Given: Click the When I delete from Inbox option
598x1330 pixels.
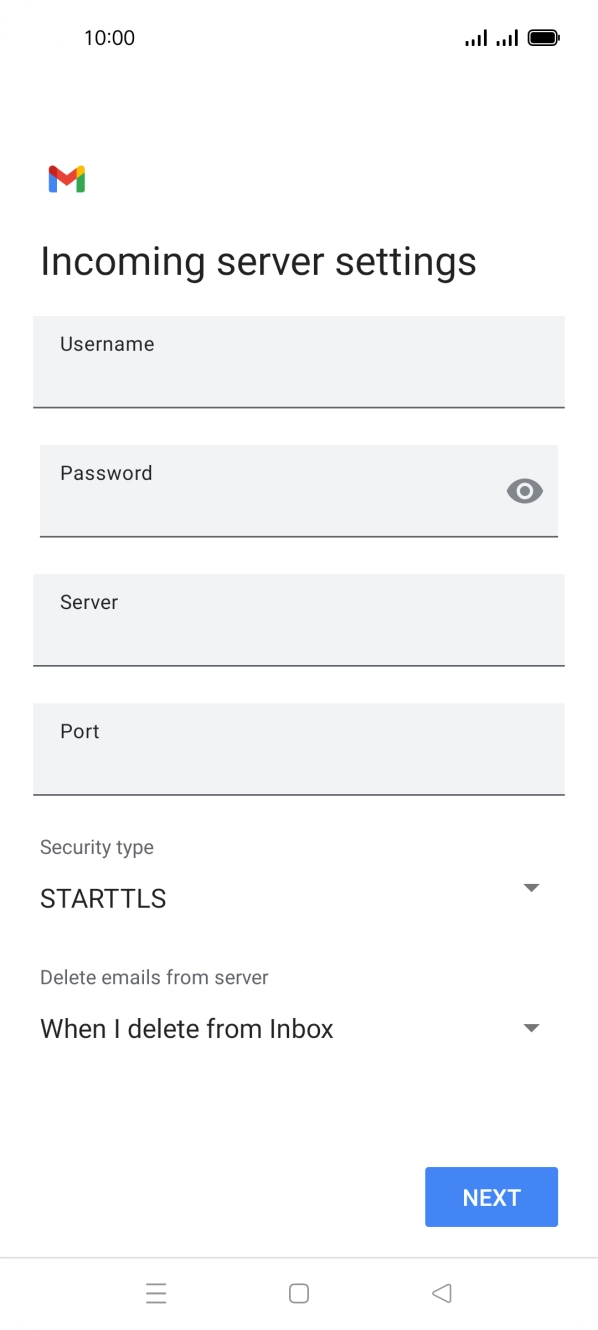Looking at the screenshot, I should [186, 1028].
